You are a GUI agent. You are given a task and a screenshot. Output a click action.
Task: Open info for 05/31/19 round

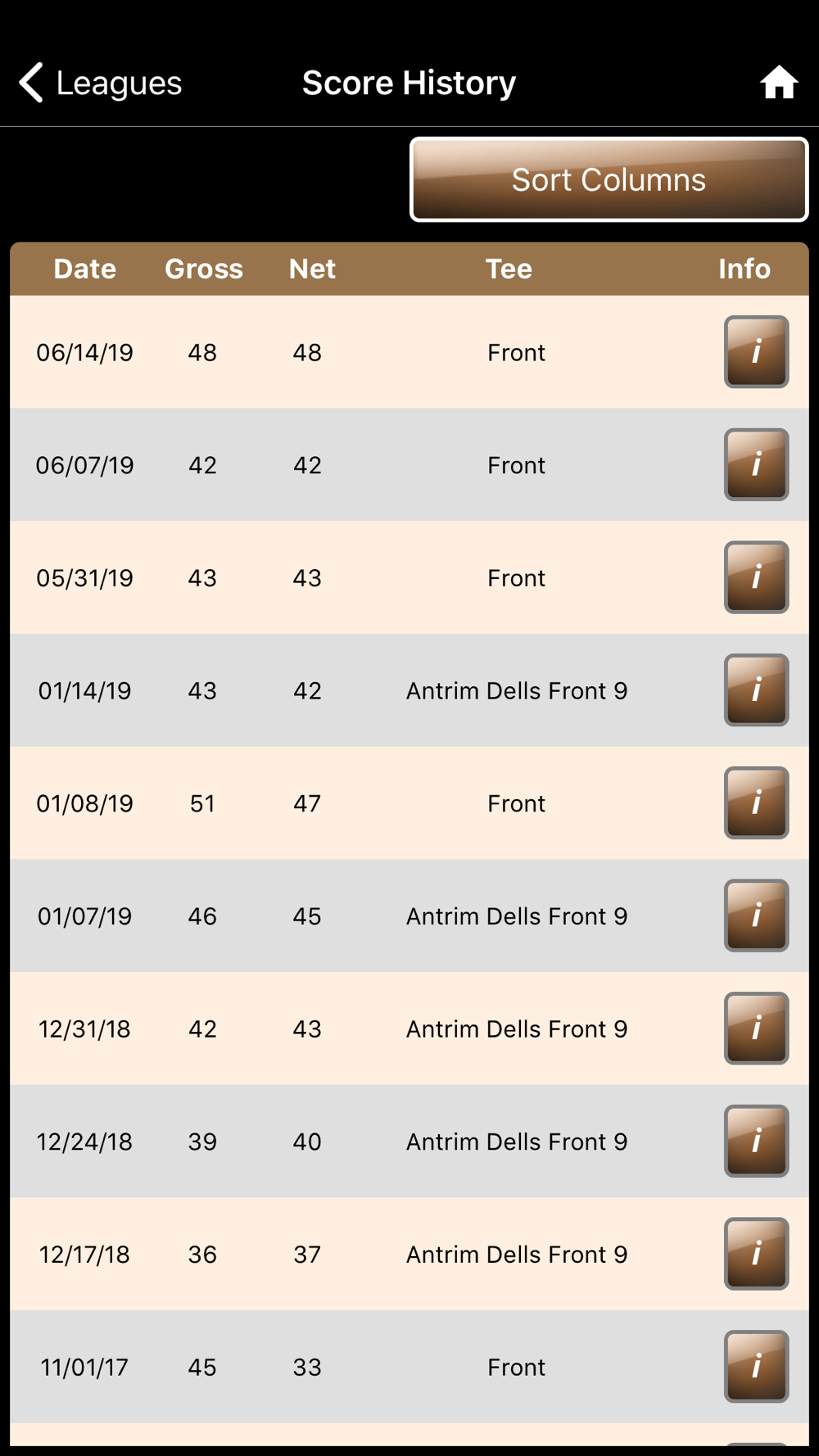[756, 577]
